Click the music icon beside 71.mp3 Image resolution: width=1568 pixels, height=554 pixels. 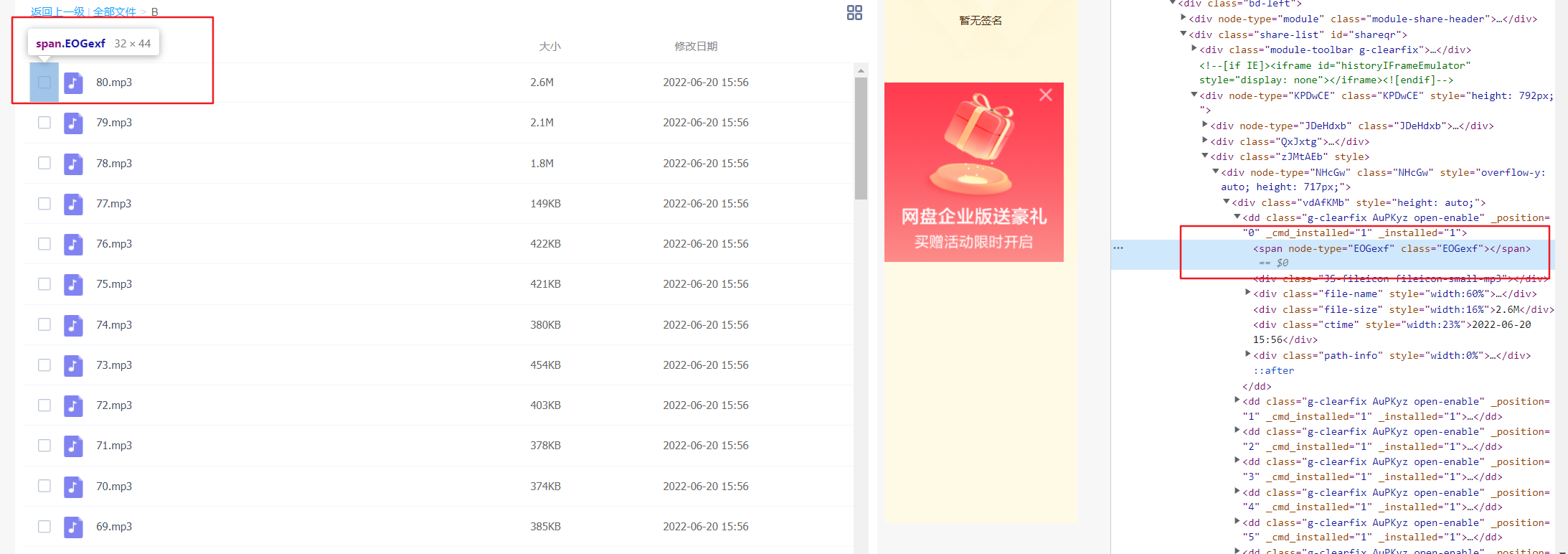coord(73,446)
